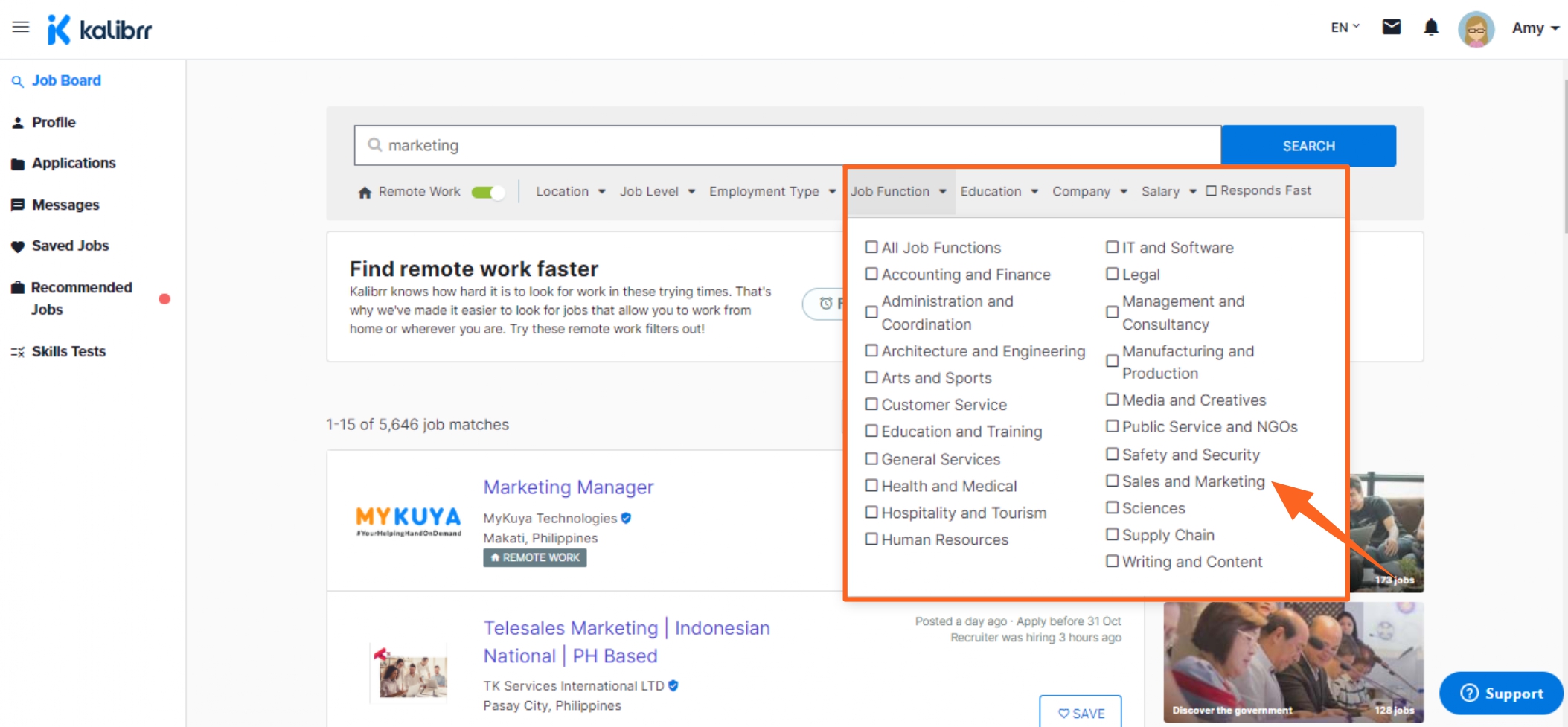Click the MyKuya company logo
This screenshot has height=727, width=1568.
pos(408,520)
